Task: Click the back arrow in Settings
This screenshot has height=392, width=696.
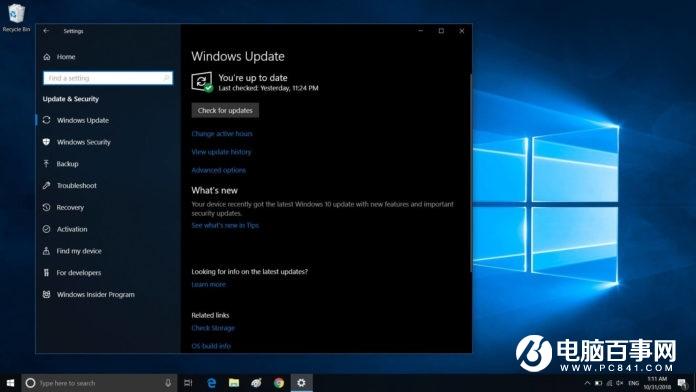Action: [x=46, y=31]
